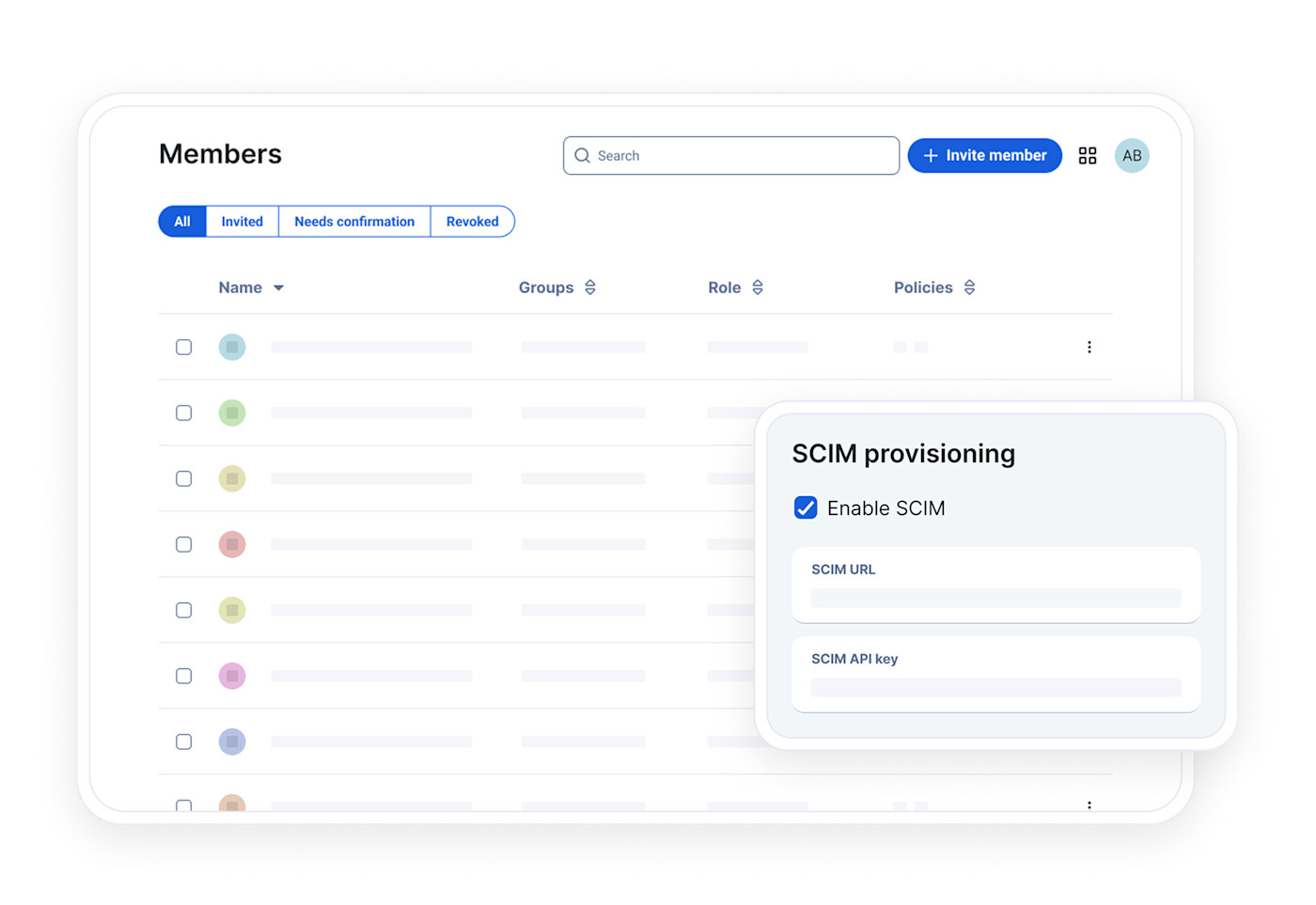Click inside the SCIM URL field
1316x905 pixels.
(x=995, y=598)
